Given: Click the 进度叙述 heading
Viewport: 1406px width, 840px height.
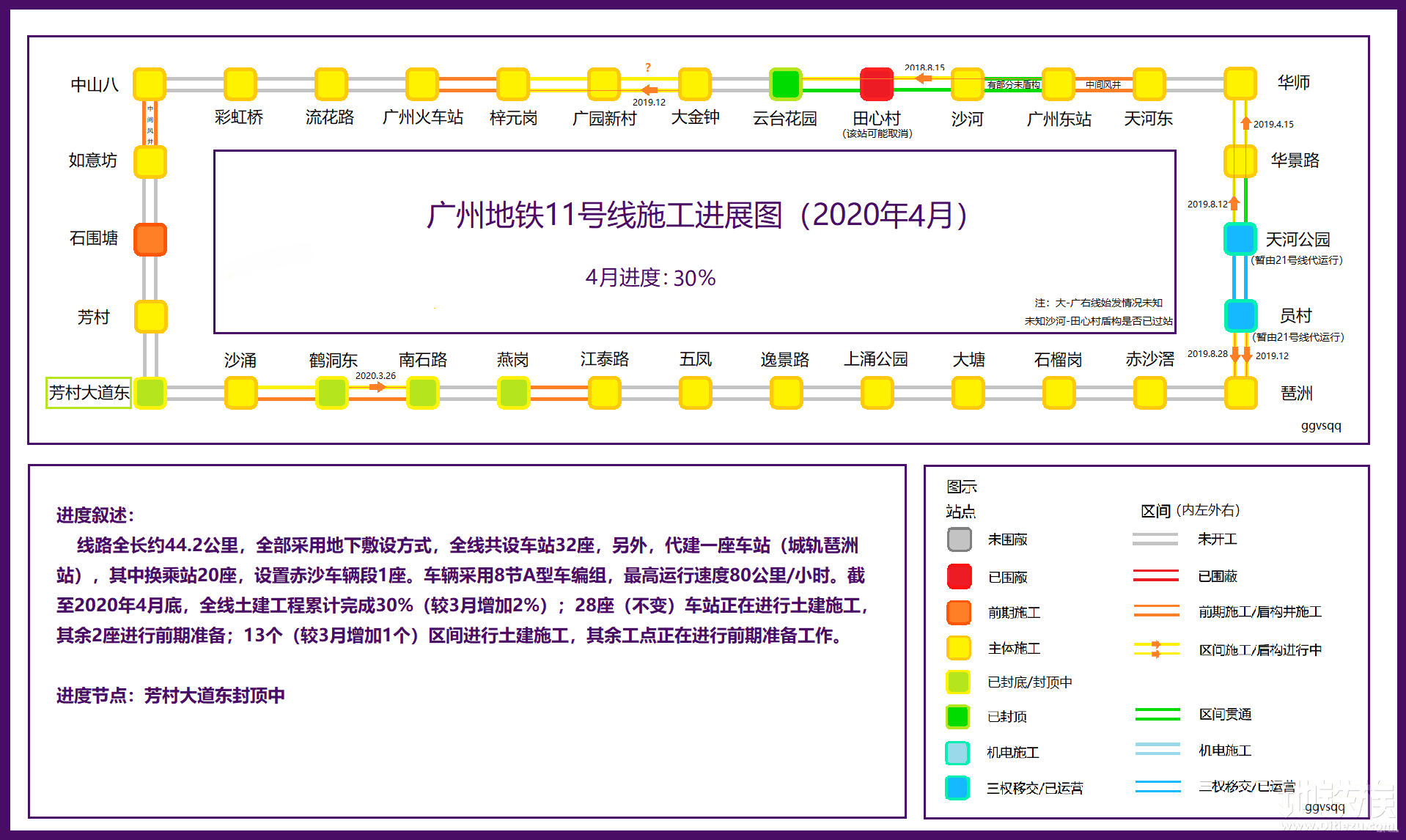Looking at the screenshot, I should point(95,515).
